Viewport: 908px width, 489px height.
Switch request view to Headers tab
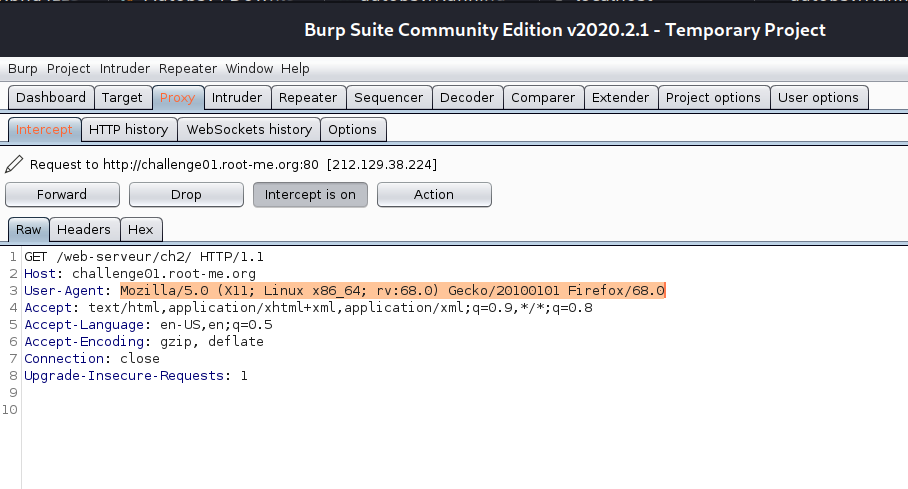click(84, 230)
